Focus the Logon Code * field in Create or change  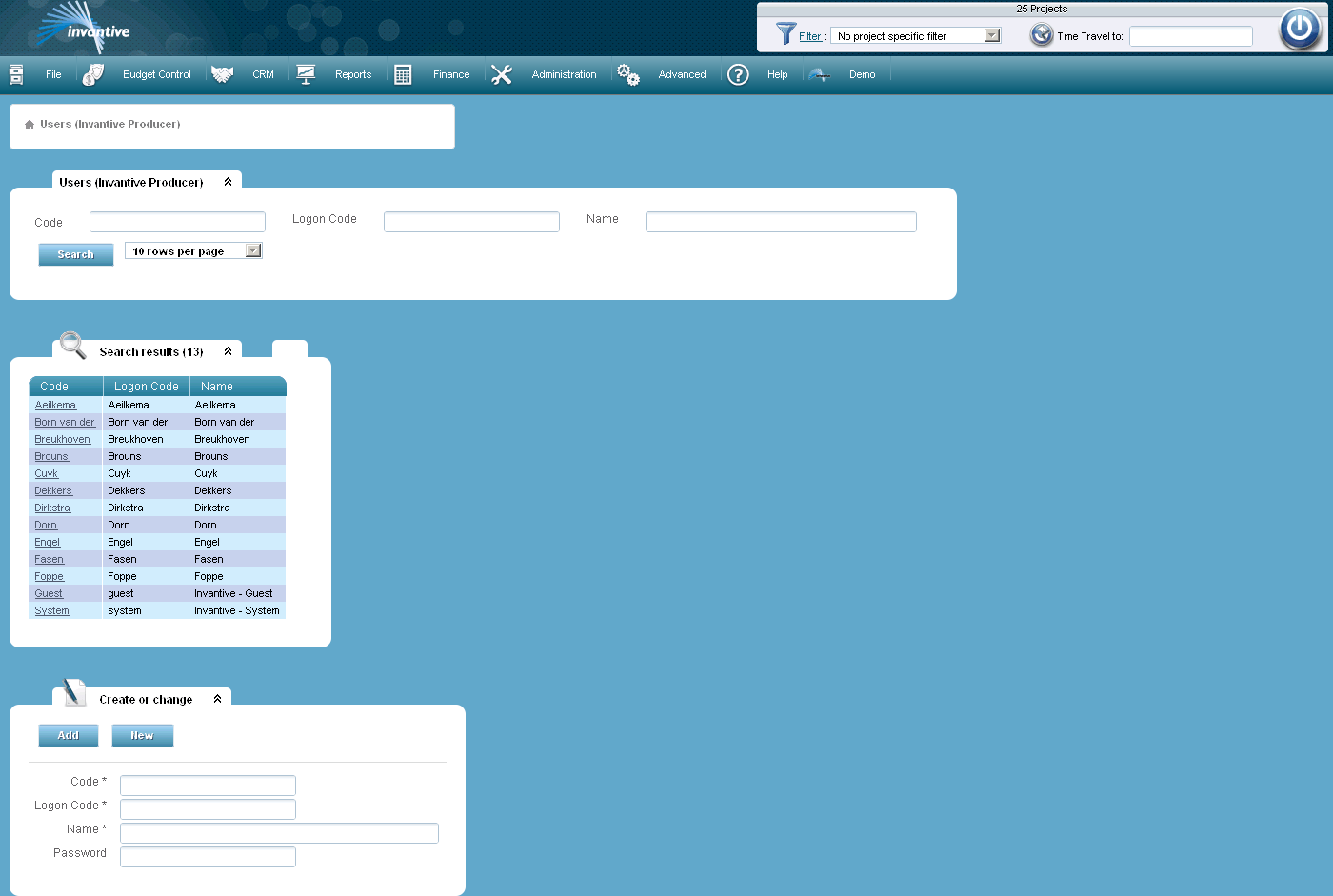tap(208, 809)
